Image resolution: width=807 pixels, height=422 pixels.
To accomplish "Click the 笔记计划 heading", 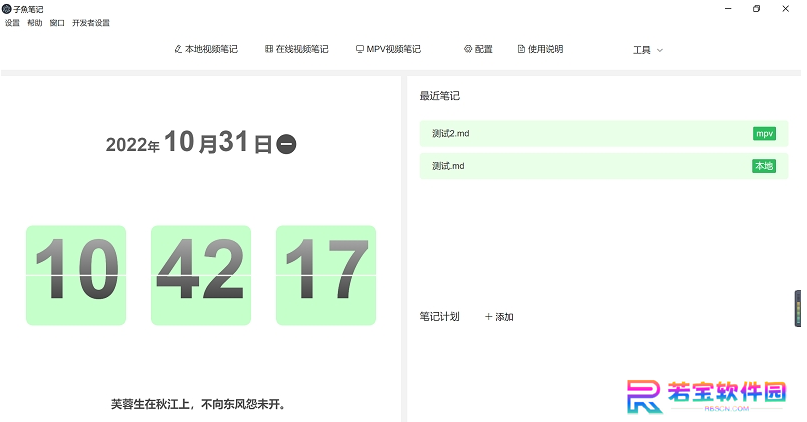I will pos(440,316).
